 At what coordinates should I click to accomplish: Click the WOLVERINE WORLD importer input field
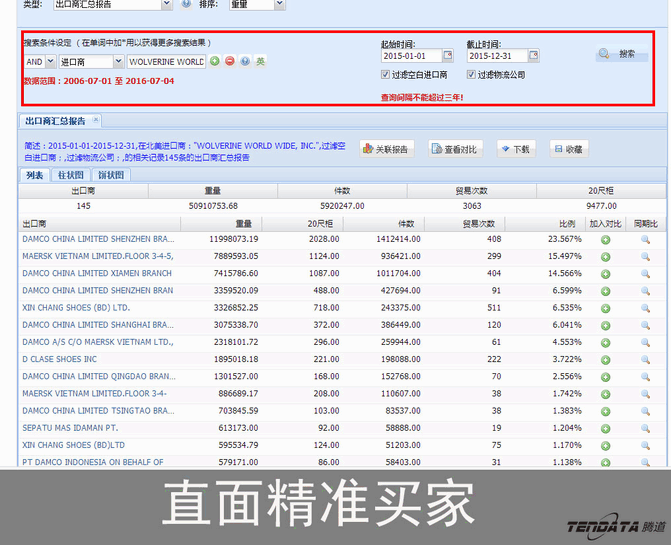point(165,62)
